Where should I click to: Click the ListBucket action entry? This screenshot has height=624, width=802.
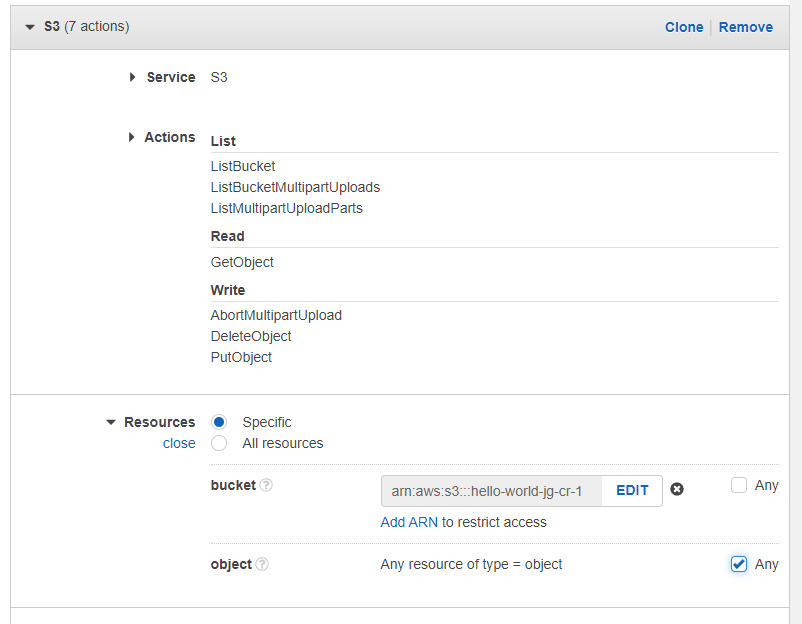[x=243, y=166]
